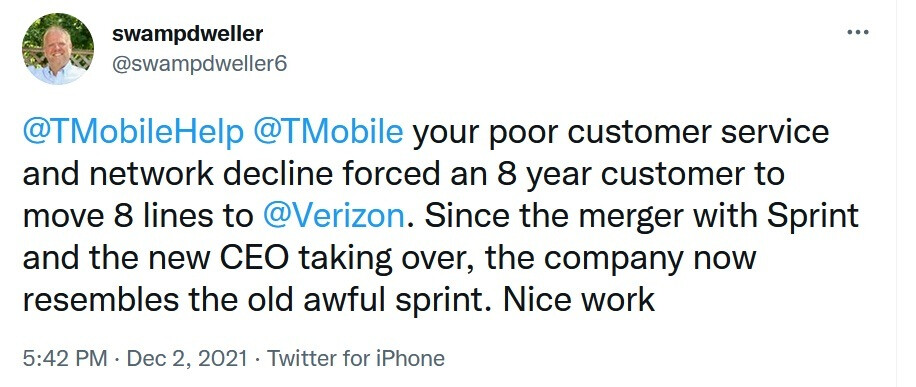Open the @swampdweller6 handle link
The height and width of the screenshot is (387, 916).
point(199,64)
